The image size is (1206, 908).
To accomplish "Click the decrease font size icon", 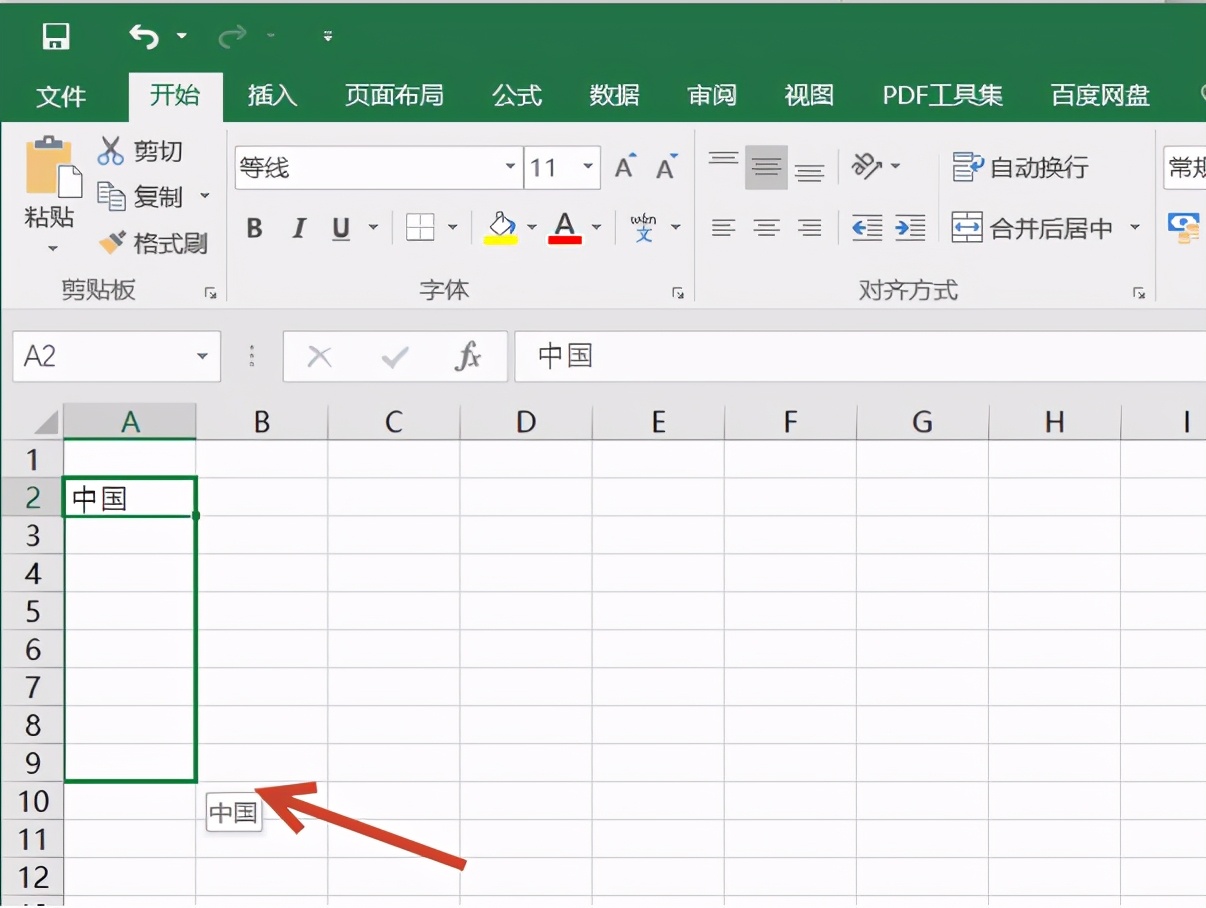I will 666,167.
